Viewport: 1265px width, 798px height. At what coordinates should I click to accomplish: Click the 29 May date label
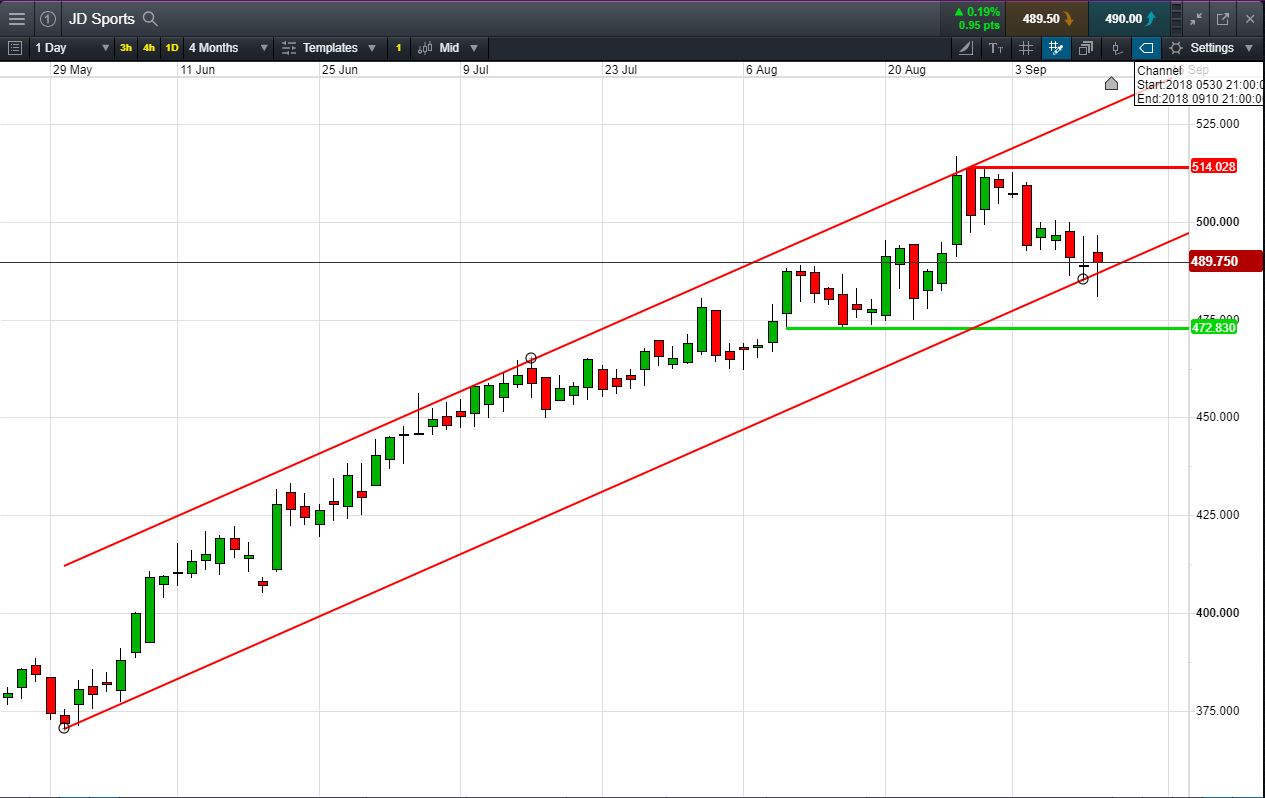(72, 70)
